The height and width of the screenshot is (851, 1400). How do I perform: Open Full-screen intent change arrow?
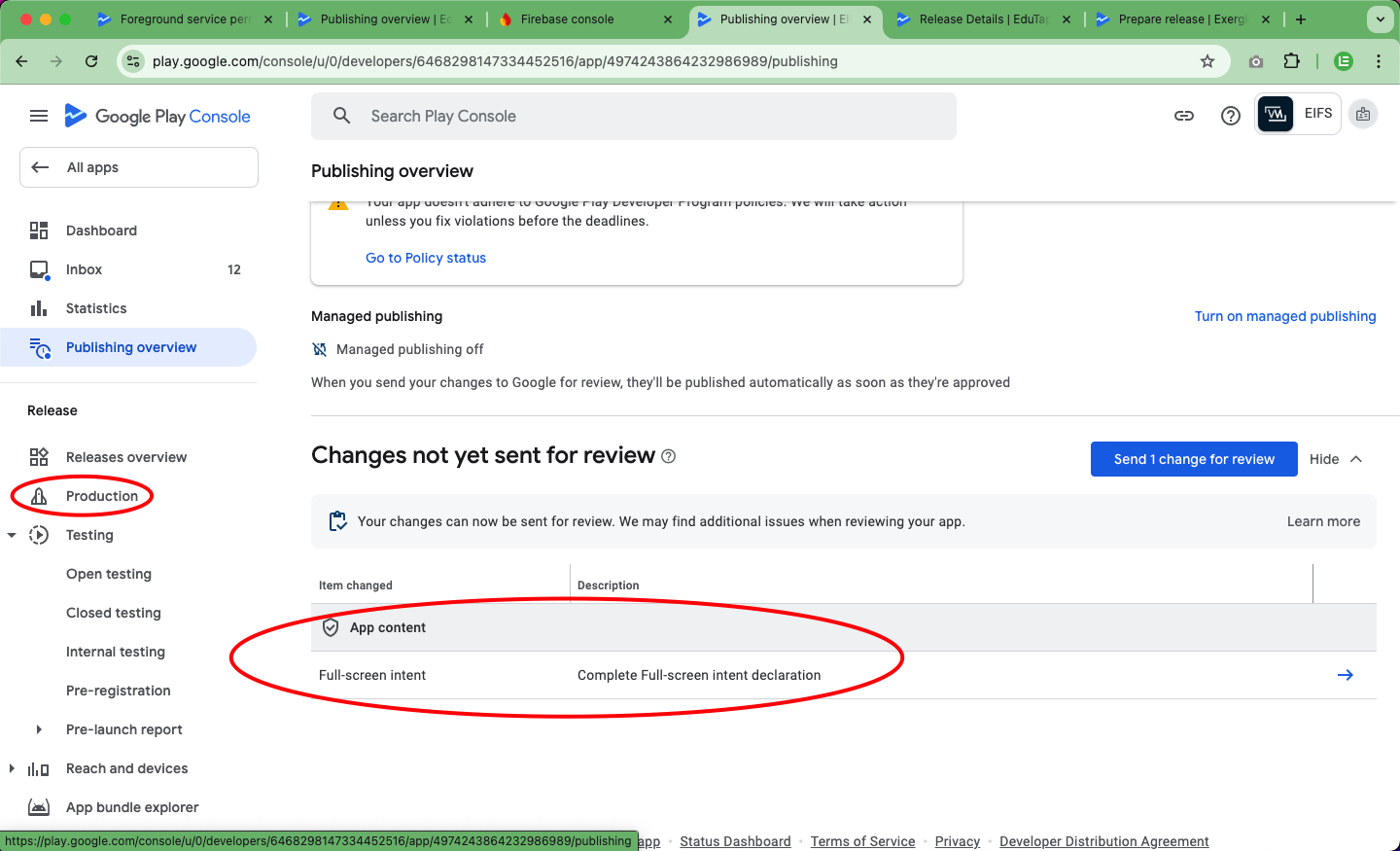pyautogui.click(x=1346, y=675)
